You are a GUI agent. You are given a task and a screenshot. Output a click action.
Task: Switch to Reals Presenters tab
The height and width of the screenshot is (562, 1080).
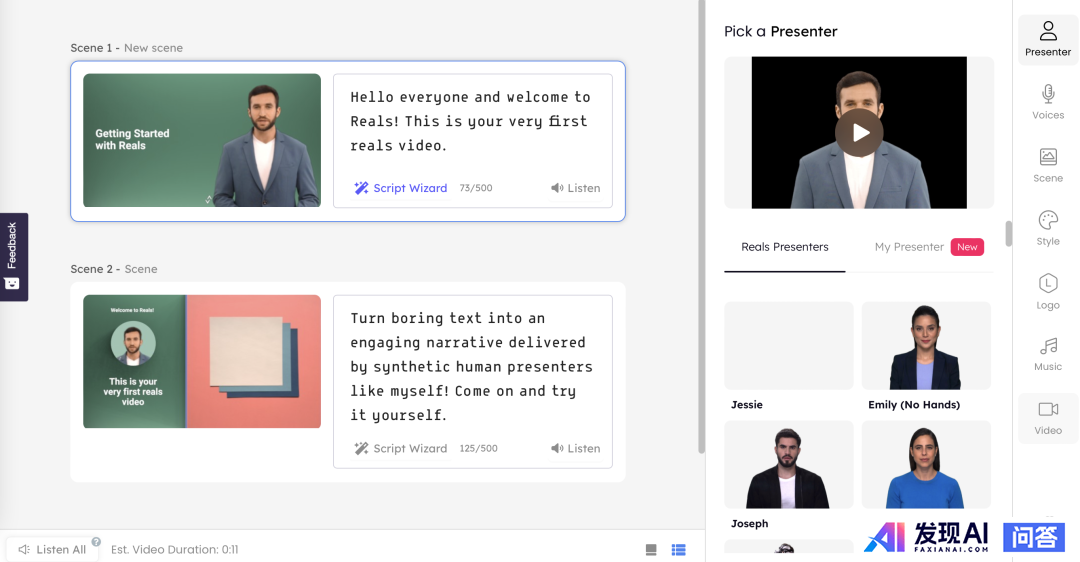pos(785,247)
